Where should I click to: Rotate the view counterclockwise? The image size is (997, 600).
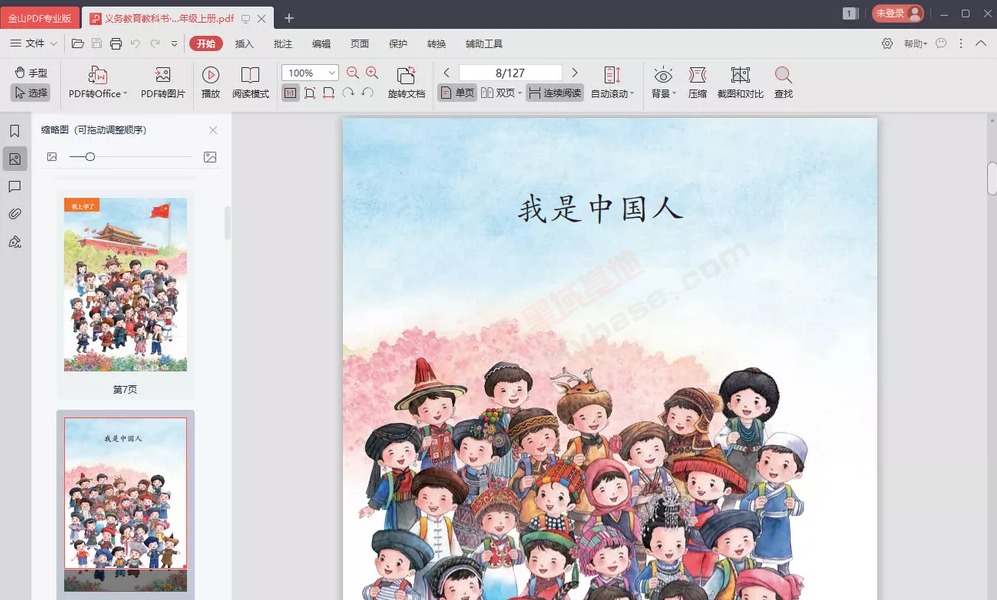click(x=368, y=93)
